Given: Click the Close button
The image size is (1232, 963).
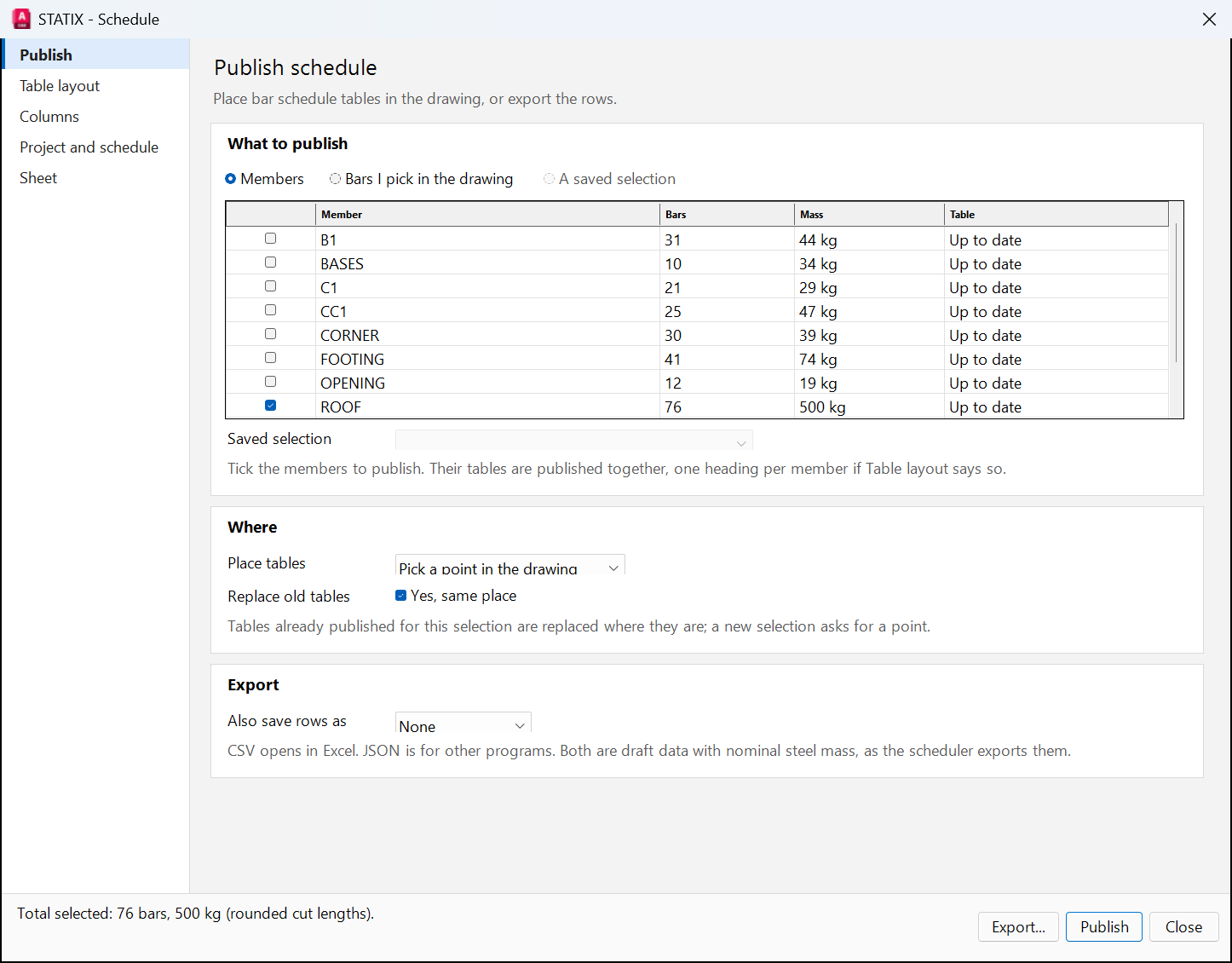Looking at the screenshot, I should 1184,927.
